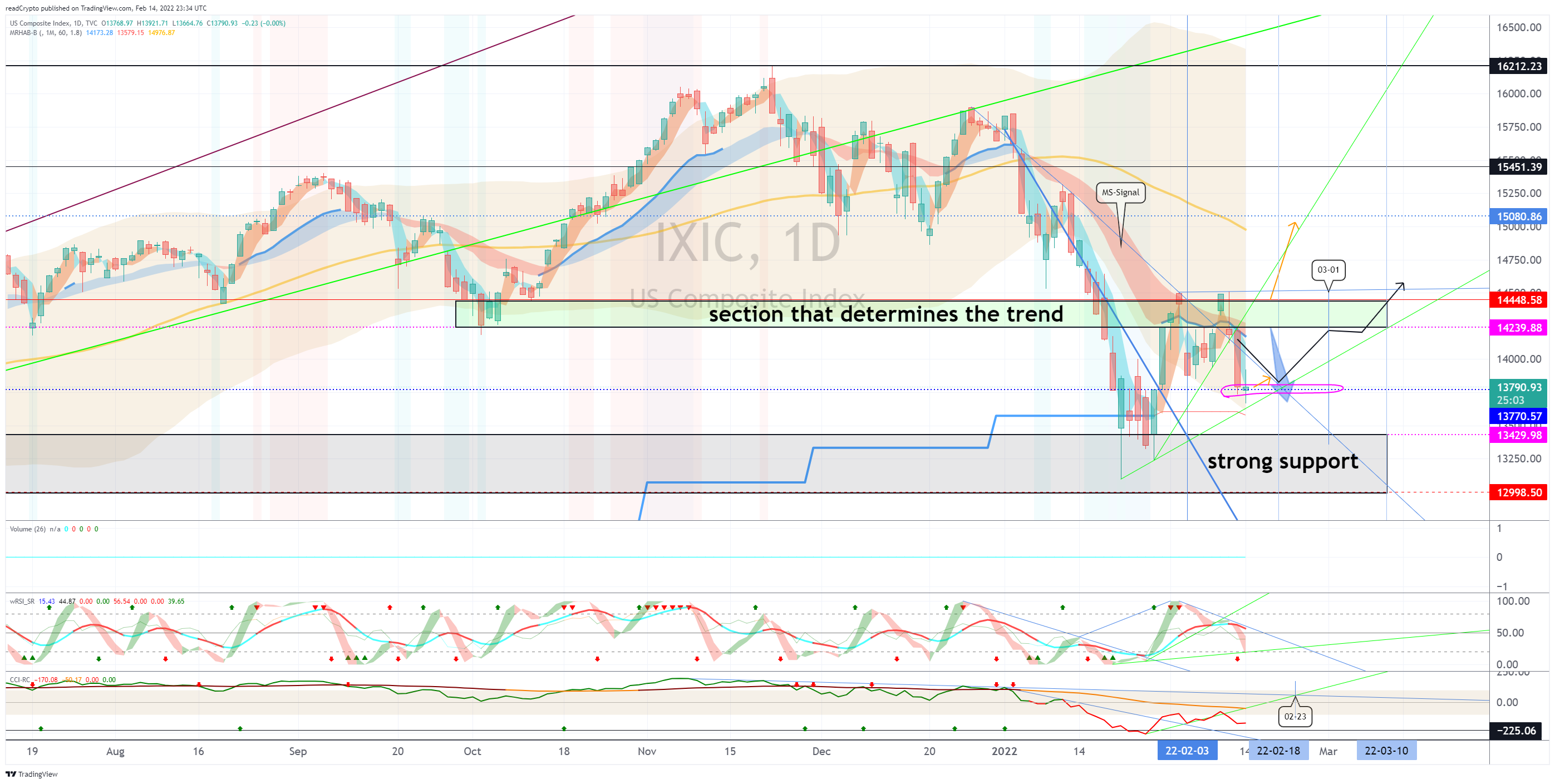Click the 2022 label on time axis
Screen dimensions: 1555x784
coord(1005,751)
